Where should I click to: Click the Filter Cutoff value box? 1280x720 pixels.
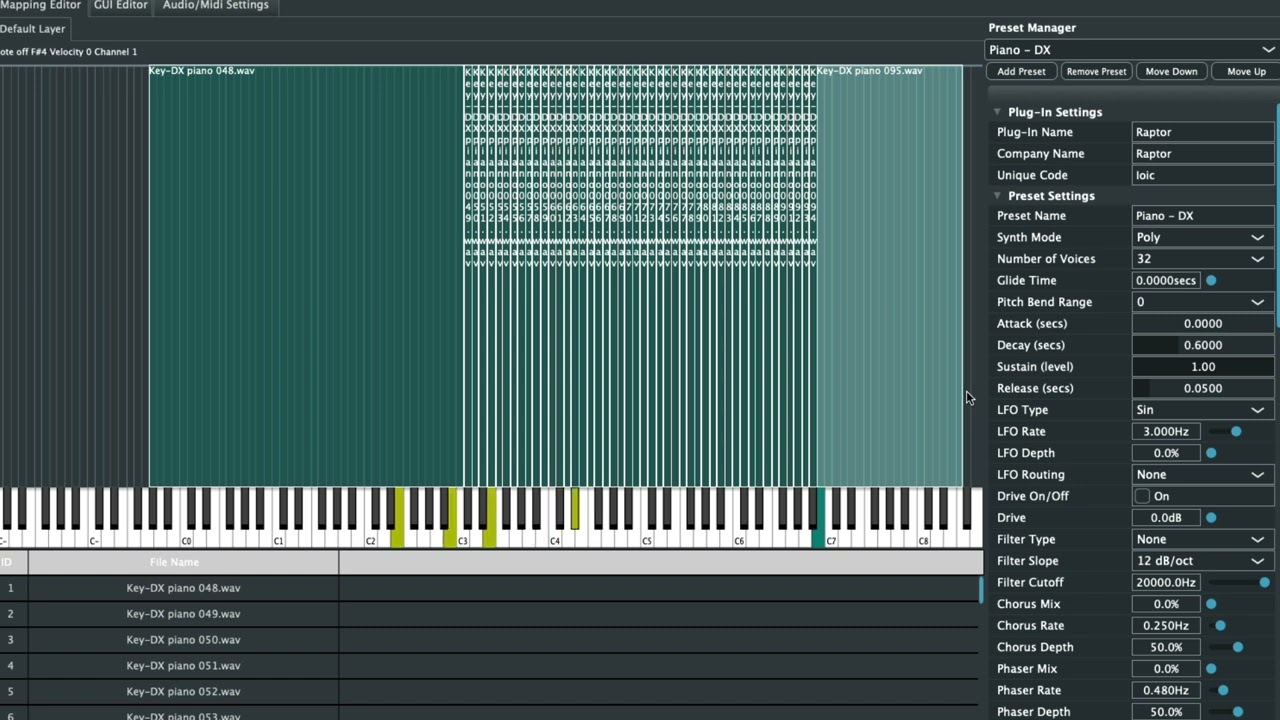pos(1166,583)
